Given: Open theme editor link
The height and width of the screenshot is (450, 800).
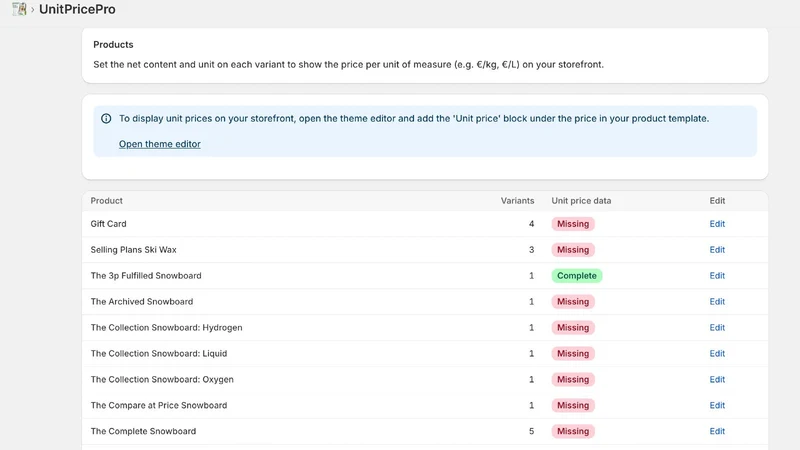Looking at the screenshot, I should point(160,144).
